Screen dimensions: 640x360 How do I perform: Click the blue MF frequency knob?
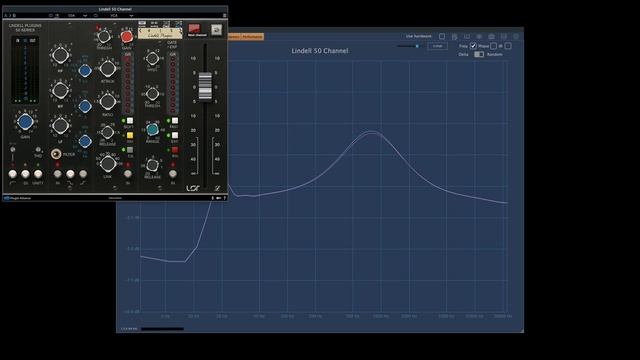click(x=84, y=107)
